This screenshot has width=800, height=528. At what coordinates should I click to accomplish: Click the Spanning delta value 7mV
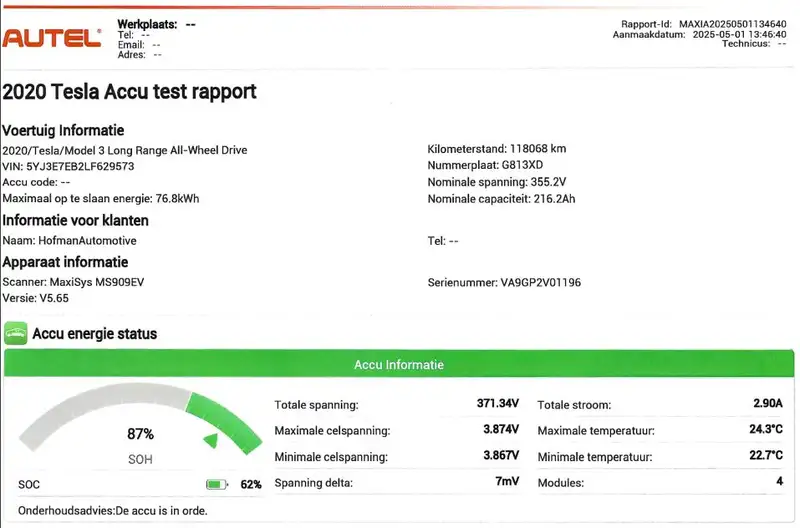(507, 483)
